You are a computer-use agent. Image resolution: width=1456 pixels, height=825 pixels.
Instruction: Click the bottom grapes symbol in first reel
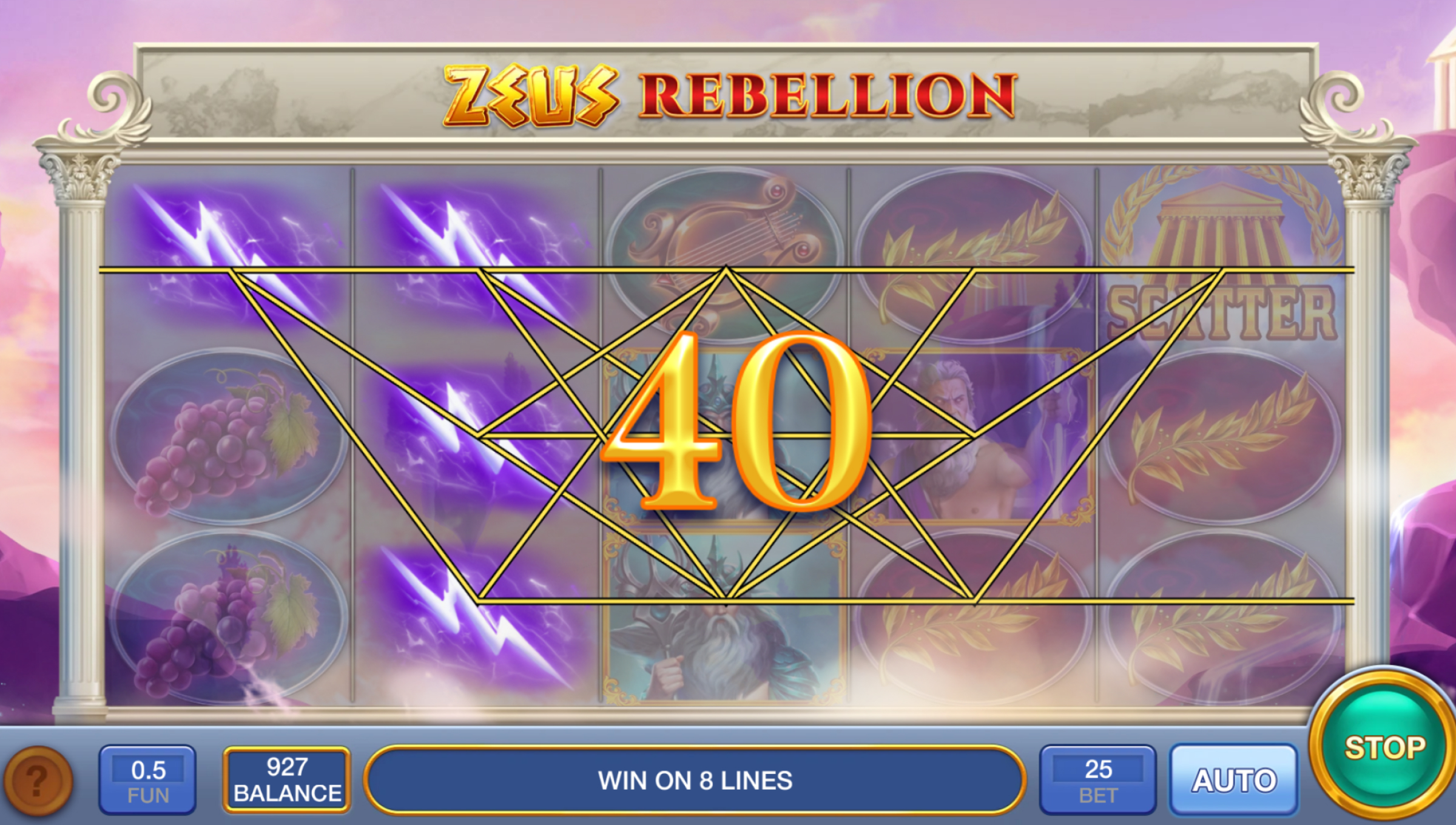[229, 616]
